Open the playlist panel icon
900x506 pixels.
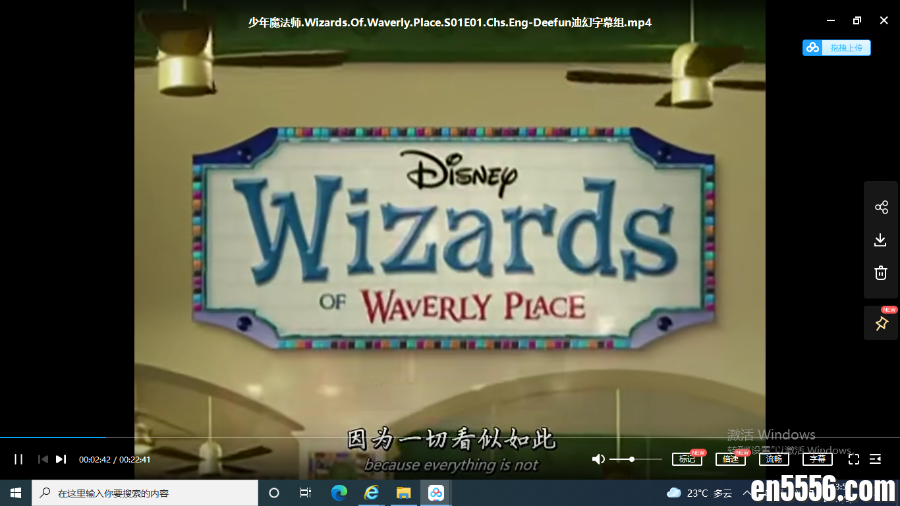pos(875,459)
